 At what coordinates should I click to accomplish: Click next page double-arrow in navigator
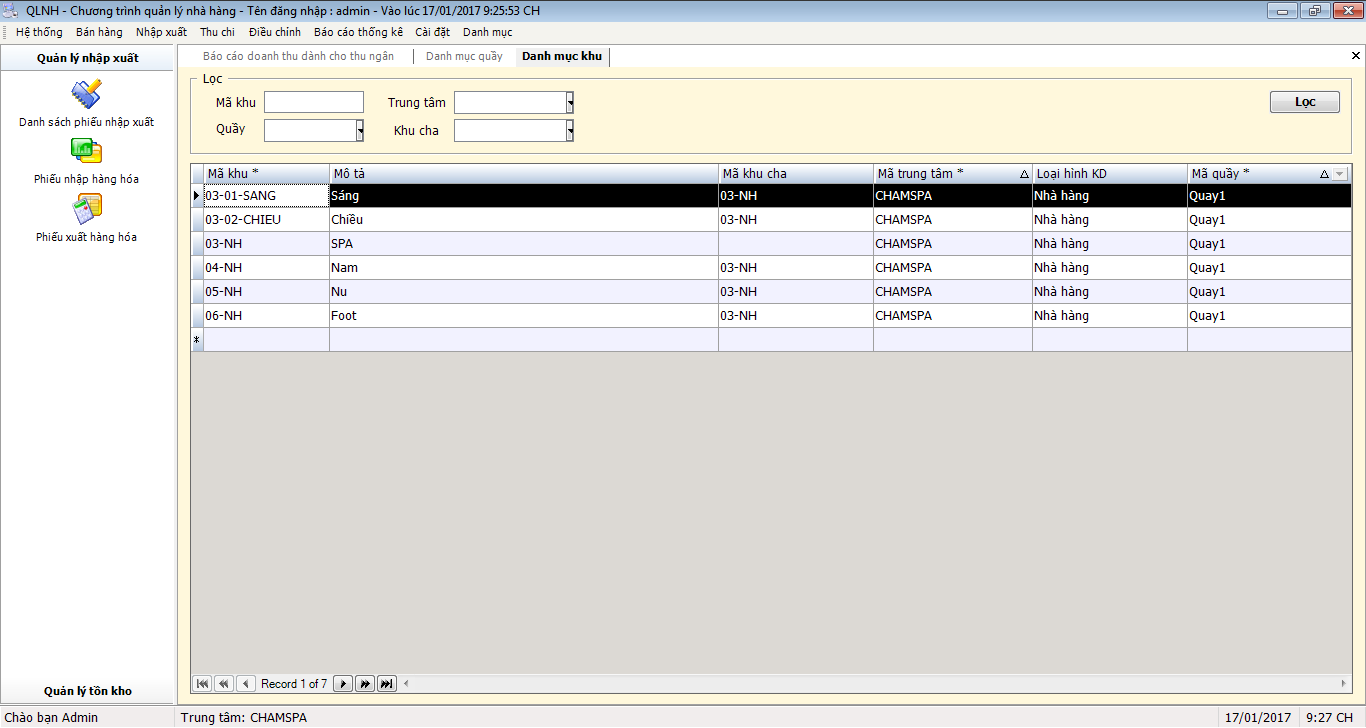[365, 684]
